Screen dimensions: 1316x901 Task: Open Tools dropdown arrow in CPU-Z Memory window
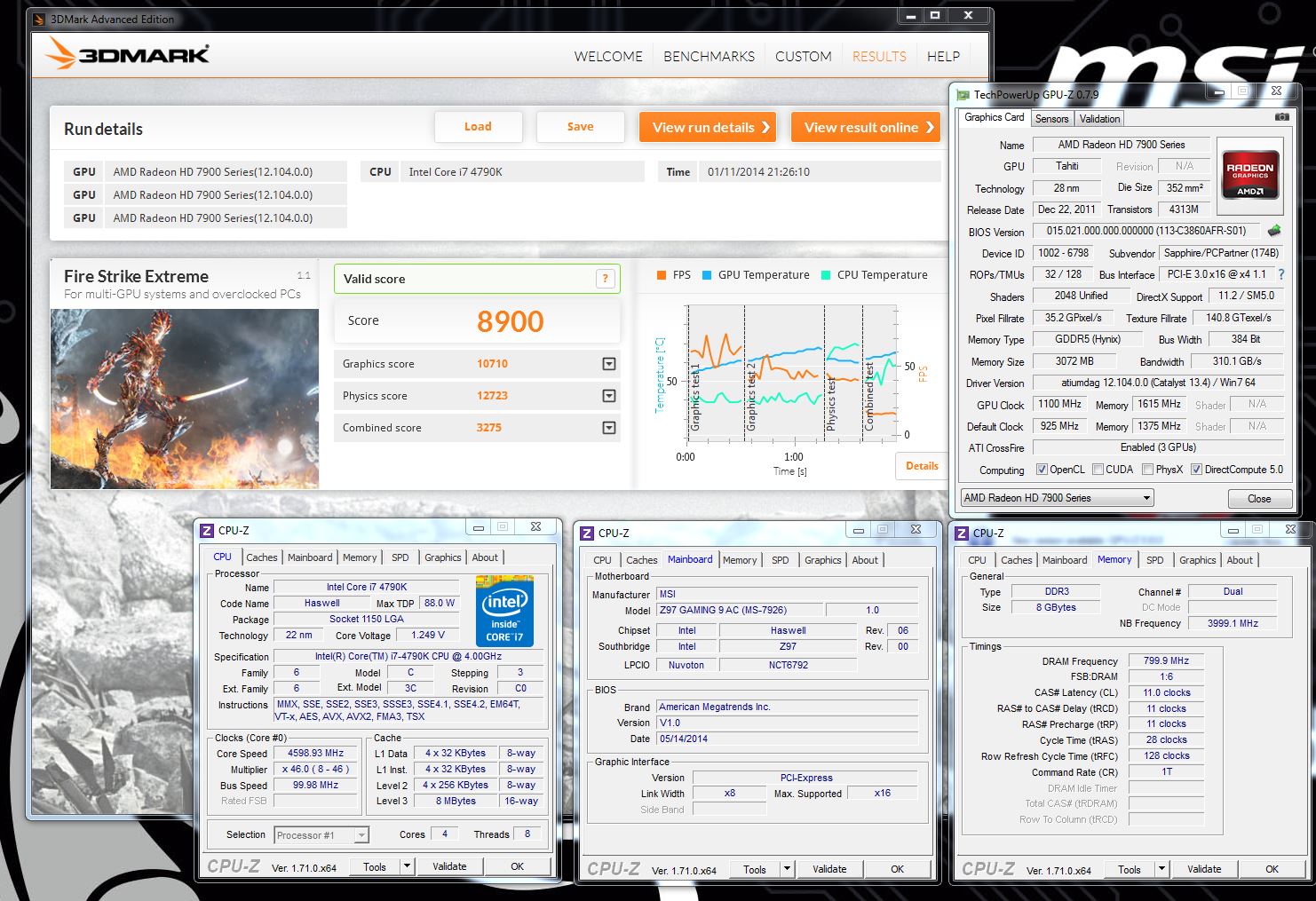coord(1161,870)
